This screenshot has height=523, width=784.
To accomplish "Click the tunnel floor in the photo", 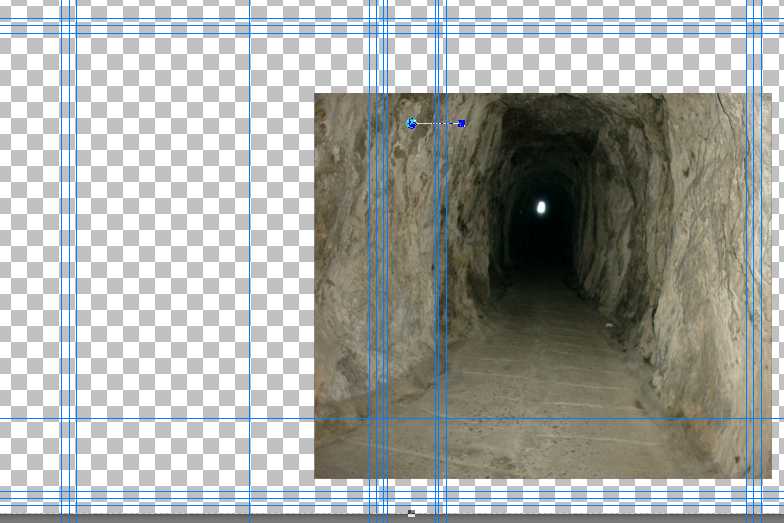I will 540,380.
